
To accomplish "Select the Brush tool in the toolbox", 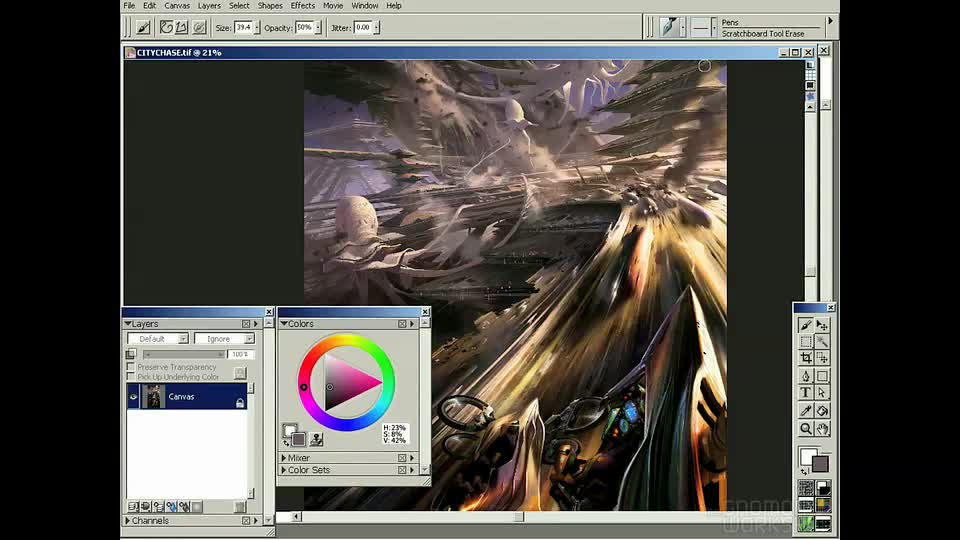I will coord(806,325).
